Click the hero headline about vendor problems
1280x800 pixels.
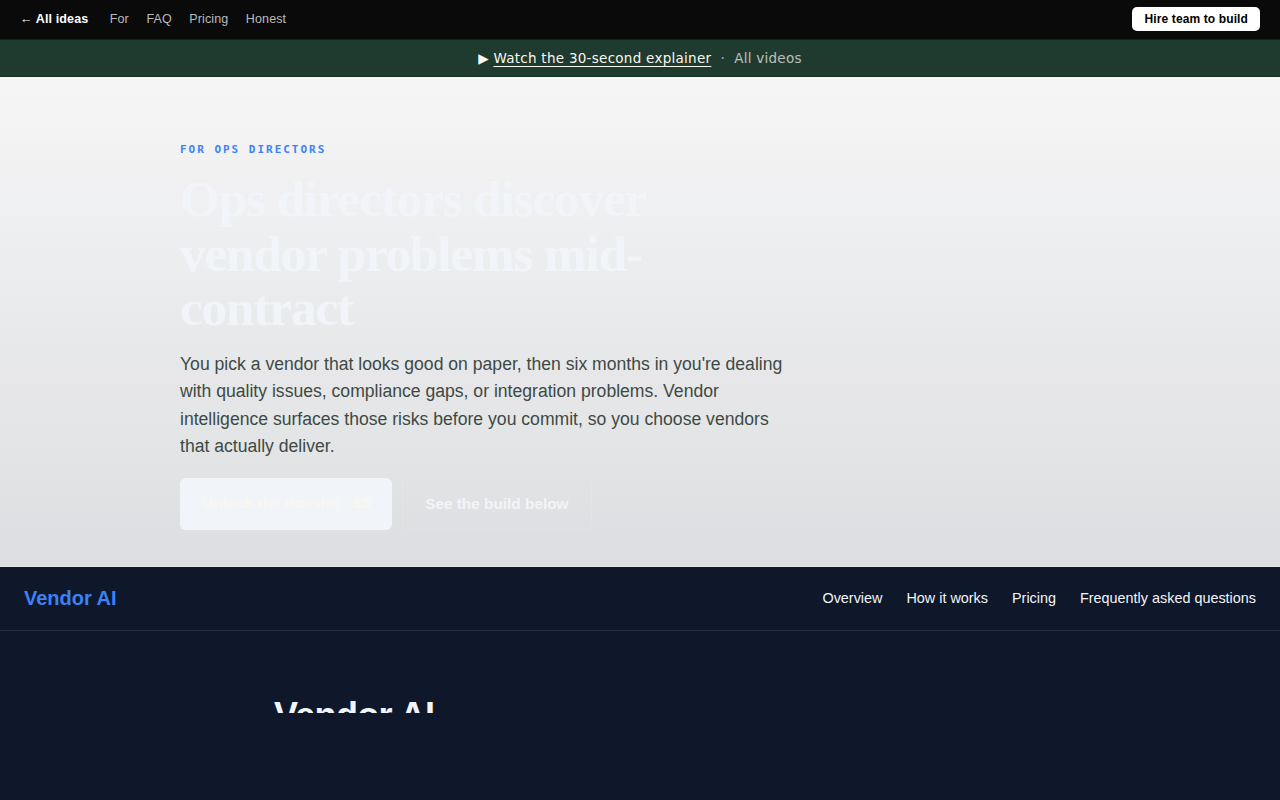click(x=413, y=254)
